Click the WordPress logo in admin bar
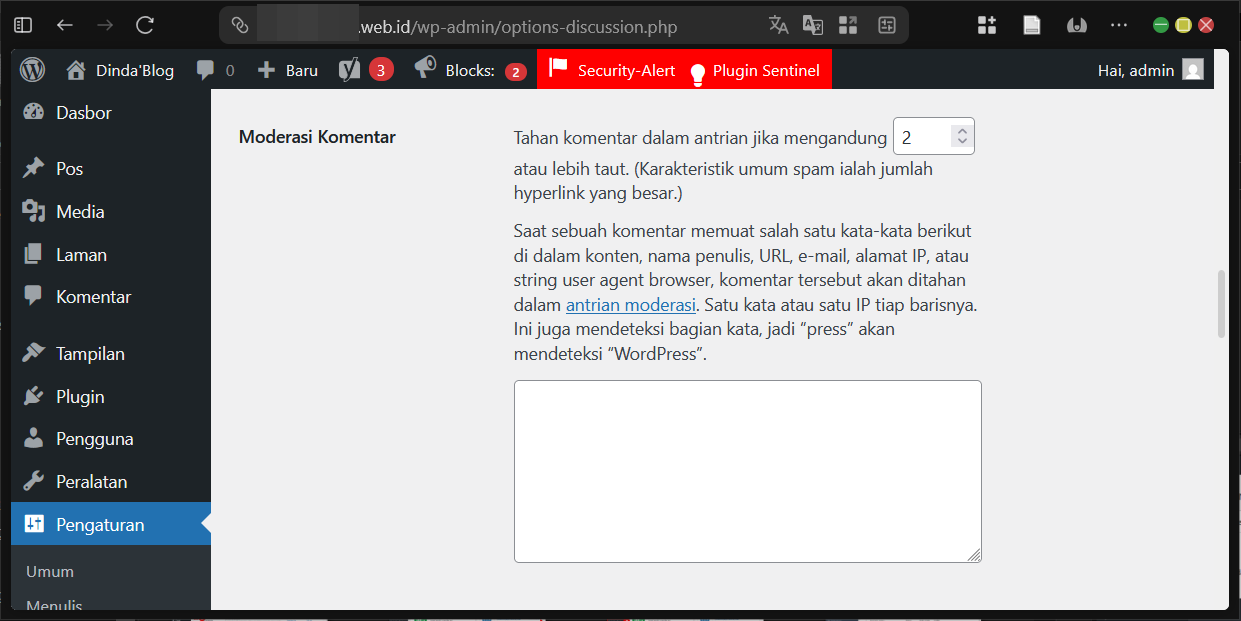1241x621 pixels. (x=32, y=69)
